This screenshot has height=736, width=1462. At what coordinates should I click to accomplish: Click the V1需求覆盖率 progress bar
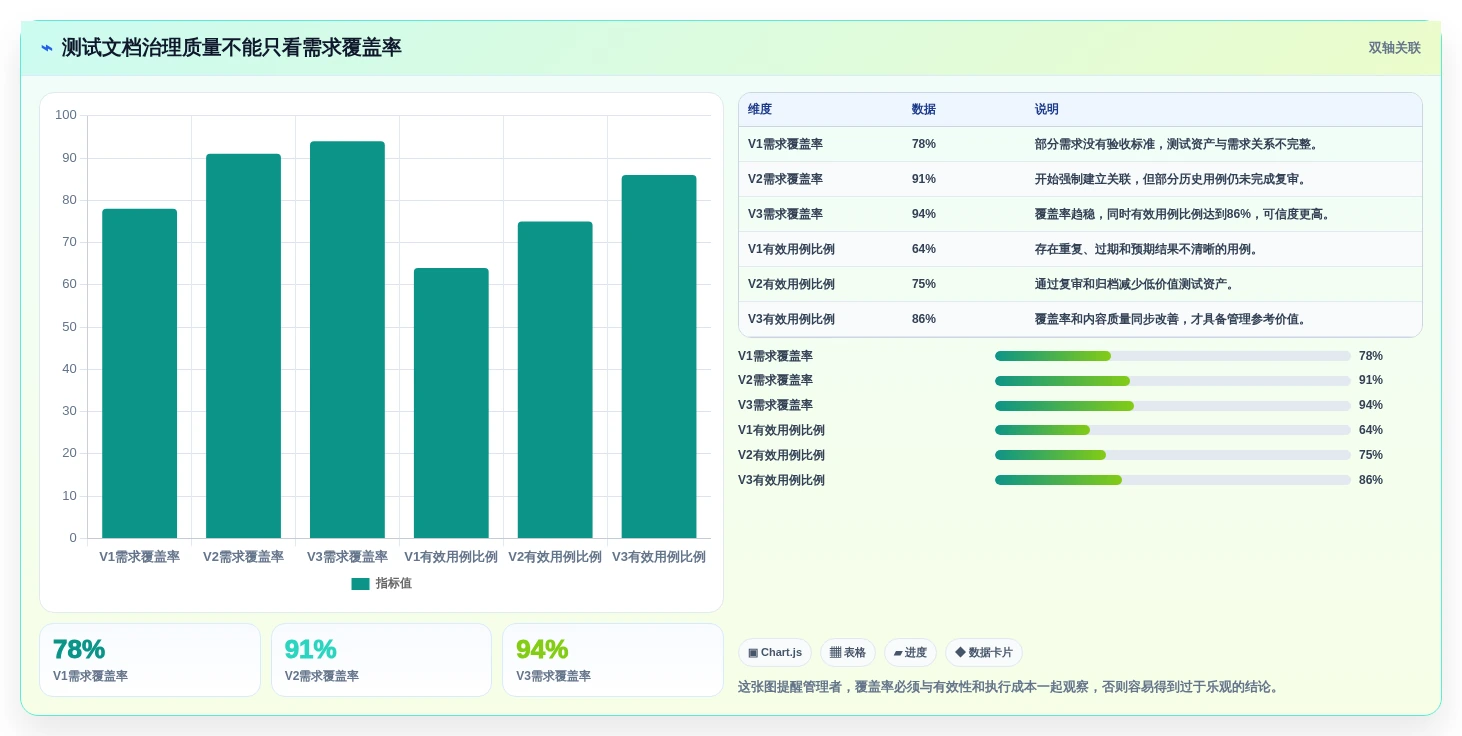click(1173, 356)
